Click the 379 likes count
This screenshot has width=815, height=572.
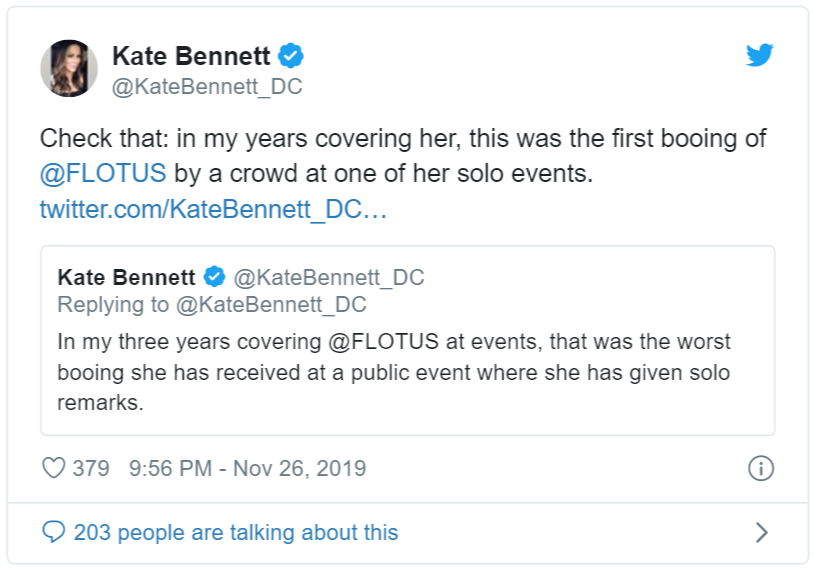pyautogui.click(x=91, y=468)
